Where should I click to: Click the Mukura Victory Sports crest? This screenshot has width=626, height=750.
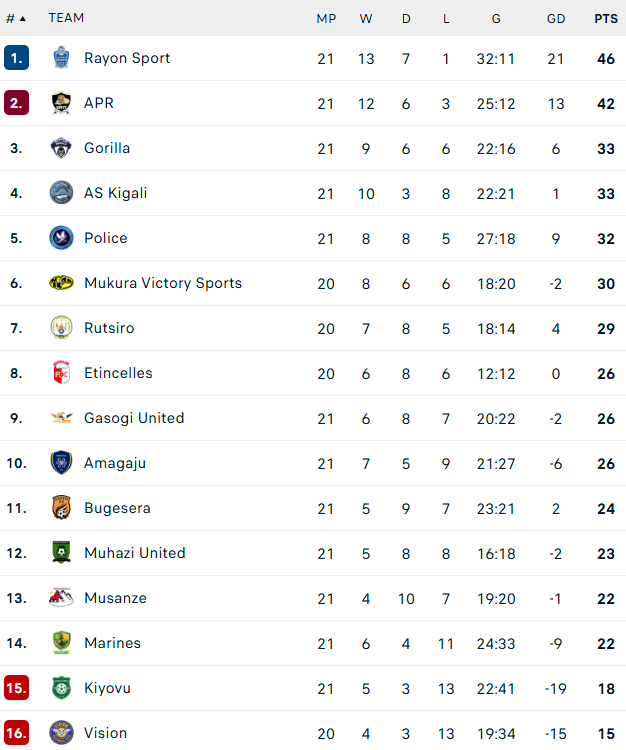pyautogui.click(x=61, y=283)
